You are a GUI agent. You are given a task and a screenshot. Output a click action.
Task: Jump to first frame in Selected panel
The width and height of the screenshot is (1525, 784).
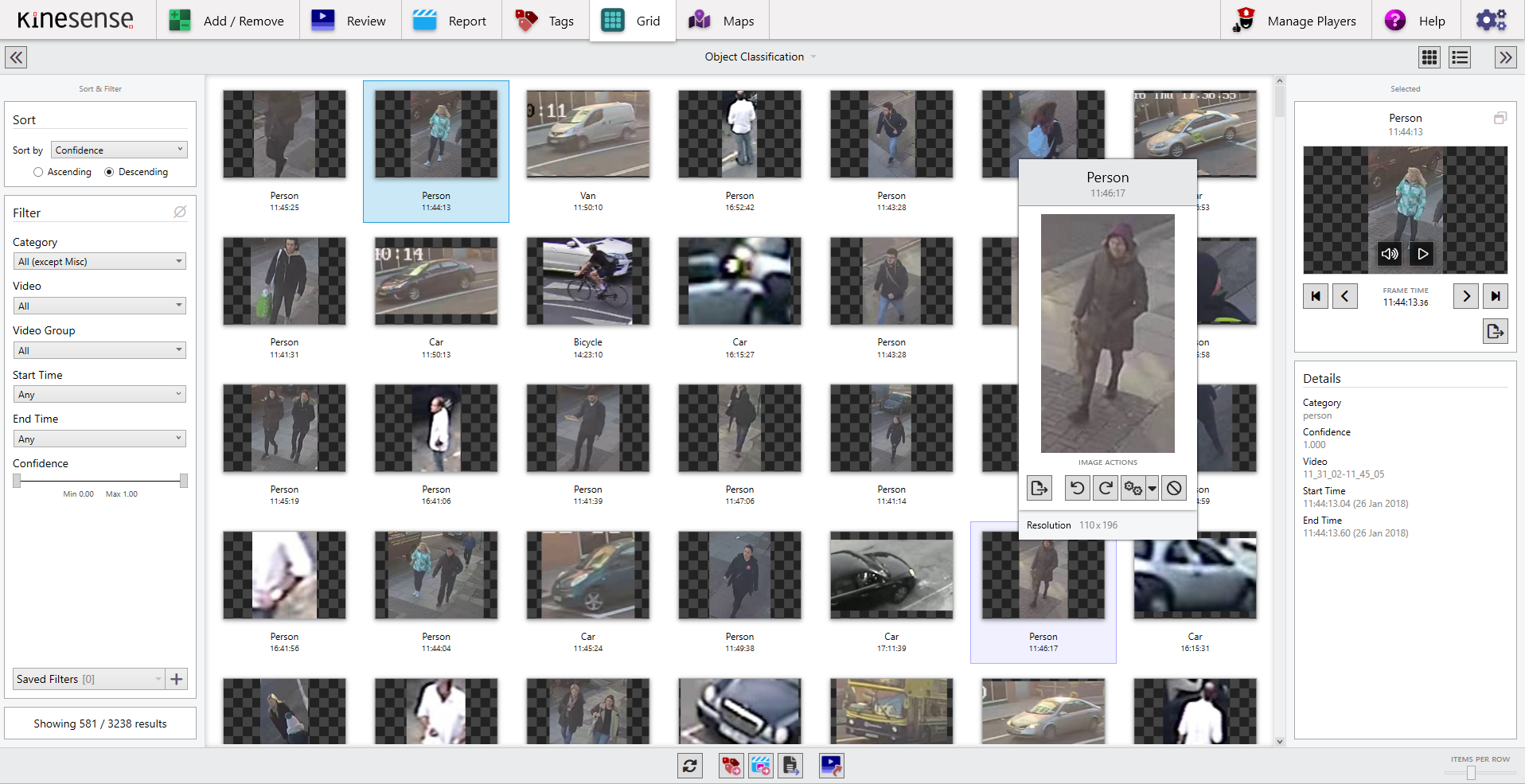click(1316, 296)
